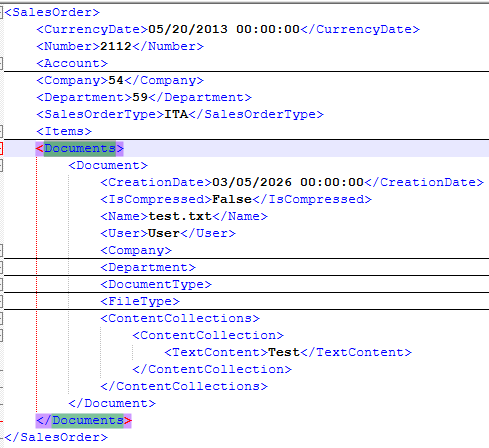This screenshot has height=448, width=489.
Task: Click the opening ContentCollections tag
Action: point(180,318)
